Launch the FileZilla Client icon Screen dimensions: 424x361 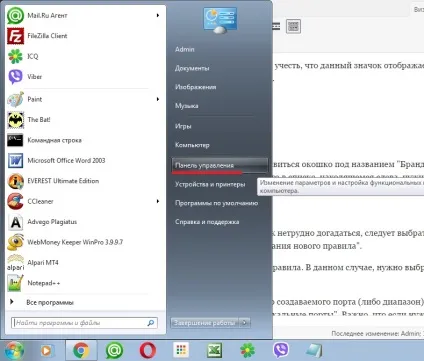click(x=15, y=36)
